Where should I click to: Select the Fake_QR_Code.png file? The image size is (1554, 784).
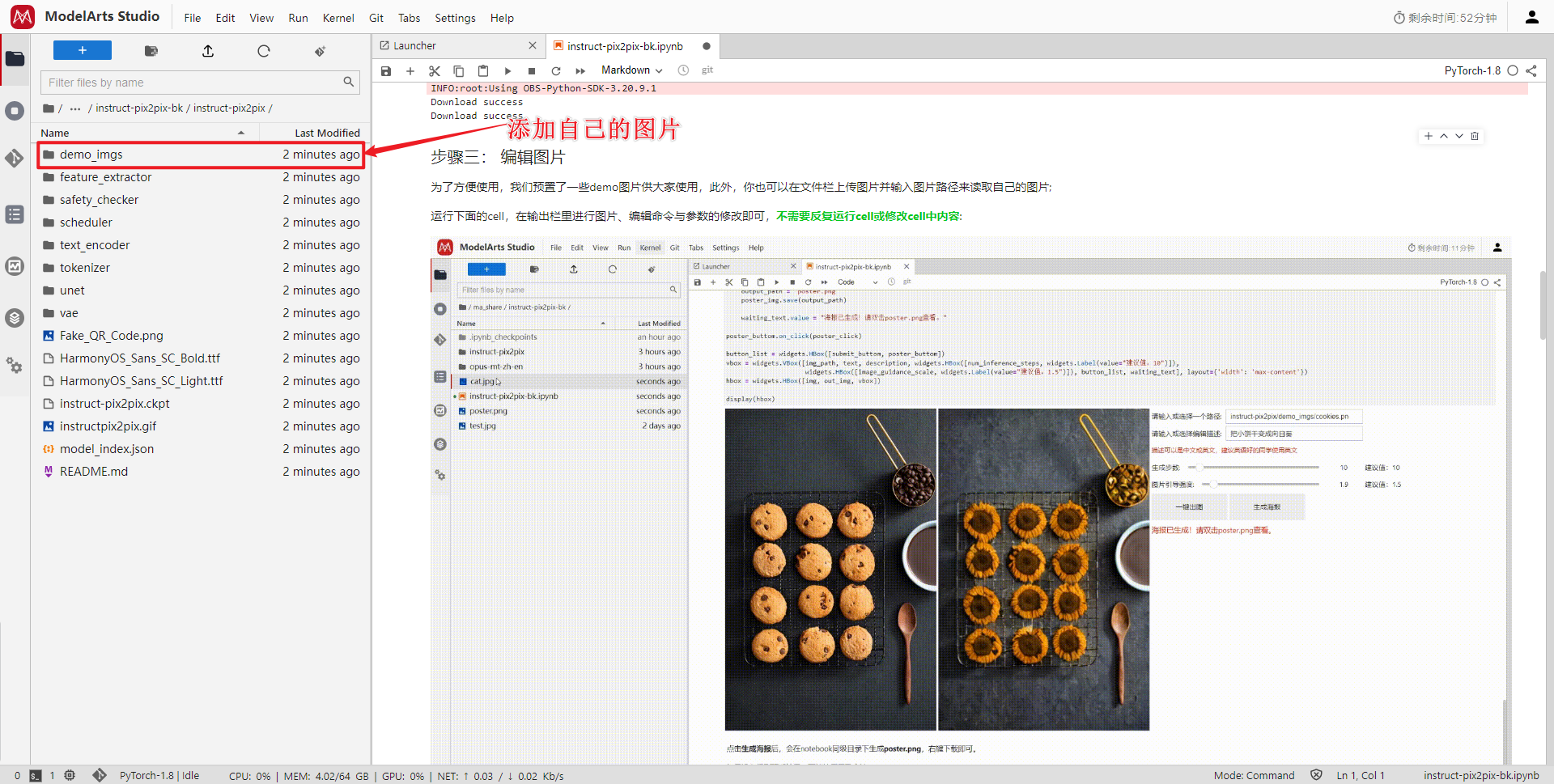click(x=201, y=336)
